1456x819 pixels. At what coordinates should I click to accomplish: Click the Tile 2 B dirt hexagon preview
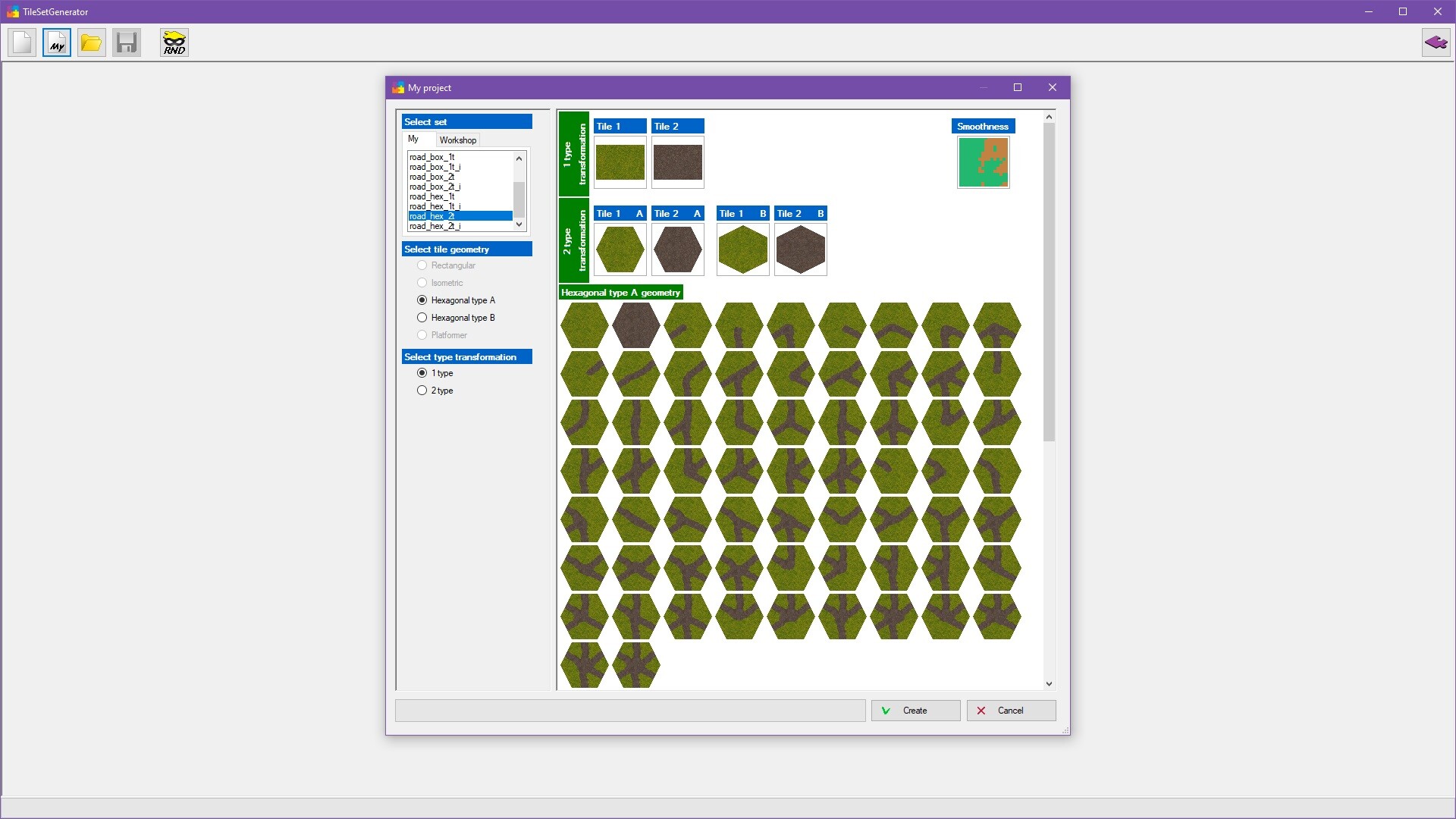coord(800,249)
